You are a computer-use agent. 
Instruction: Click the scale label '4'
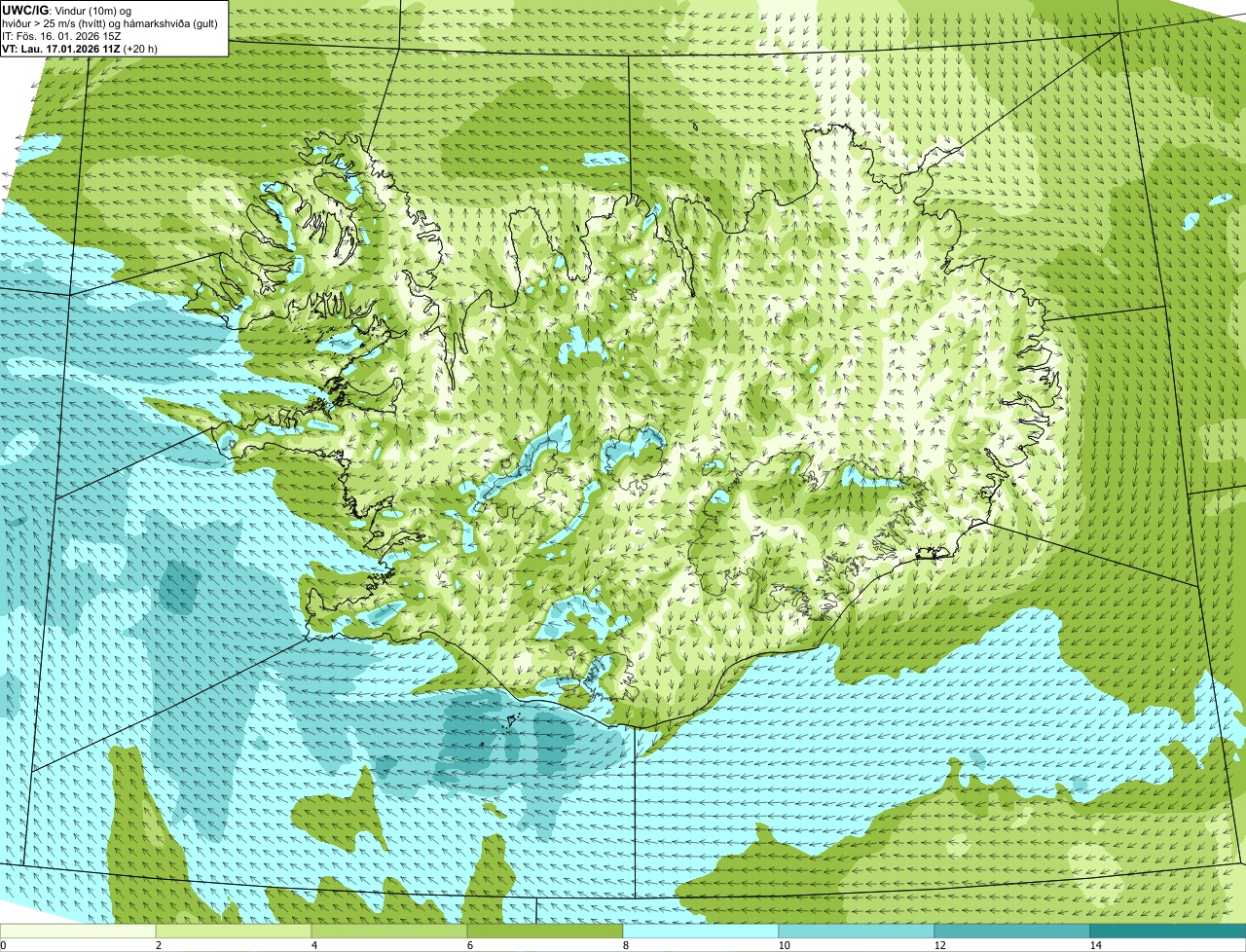313,945
